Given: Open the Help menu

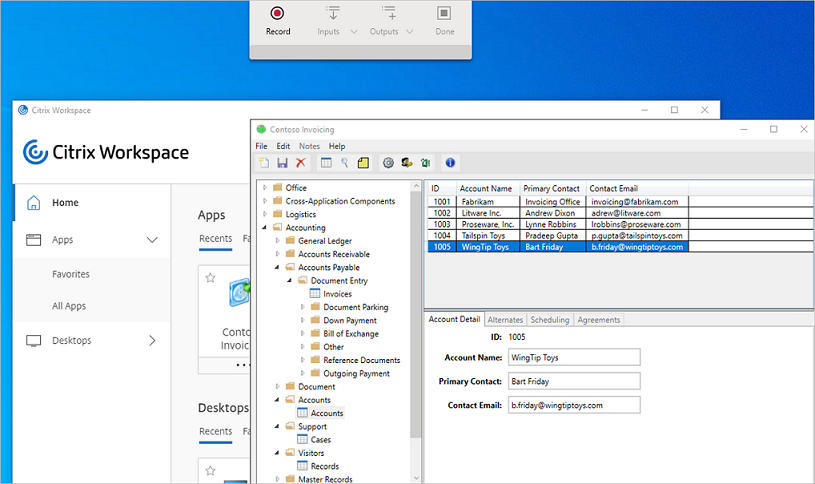Looking at the screenshot, I should tap(337, 146).
